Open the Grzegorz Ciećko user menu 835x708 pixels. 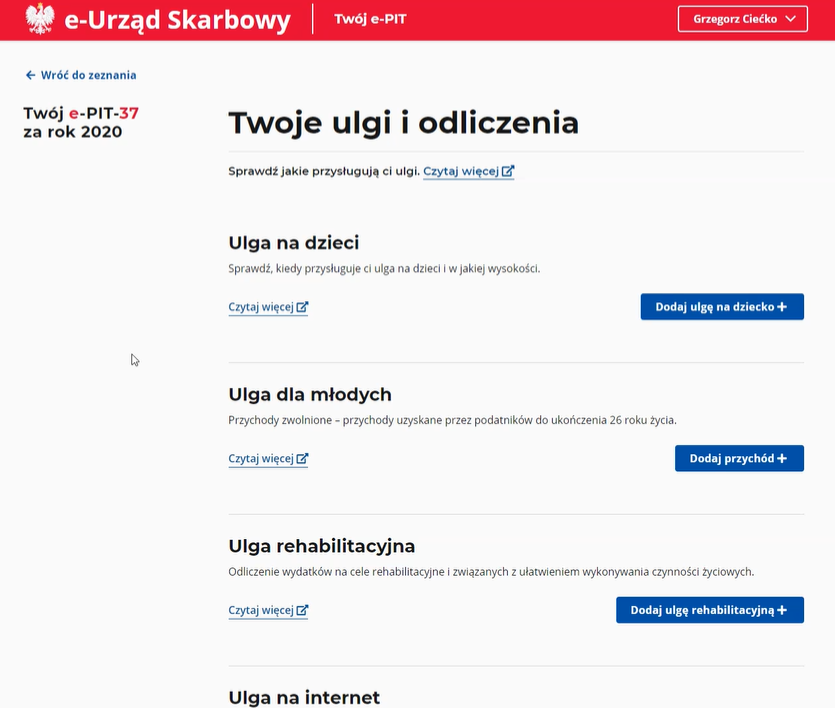point(735,19)
